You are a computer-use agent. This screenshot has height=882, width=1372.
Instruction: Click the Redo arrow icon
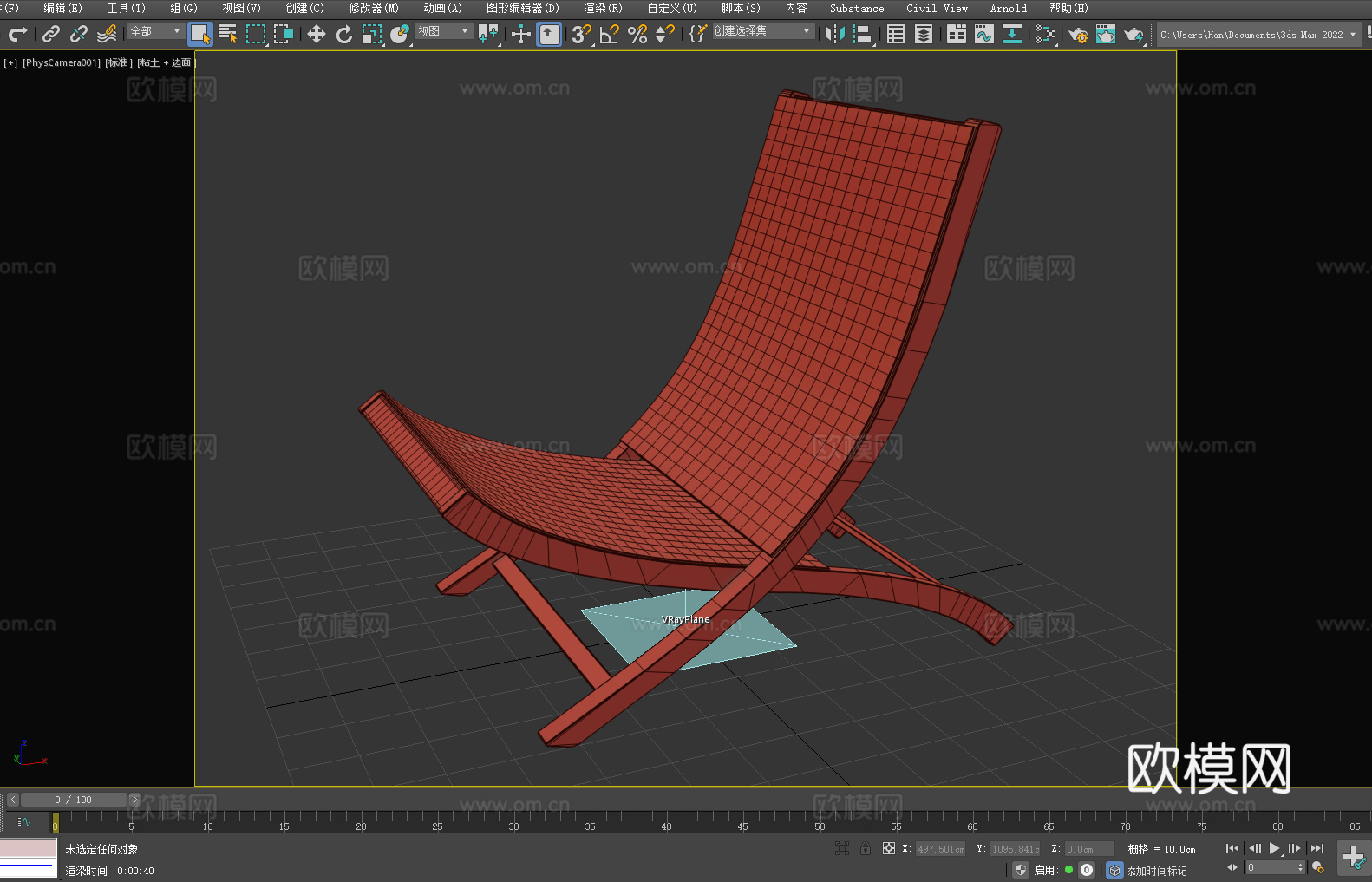click(17, 34)
